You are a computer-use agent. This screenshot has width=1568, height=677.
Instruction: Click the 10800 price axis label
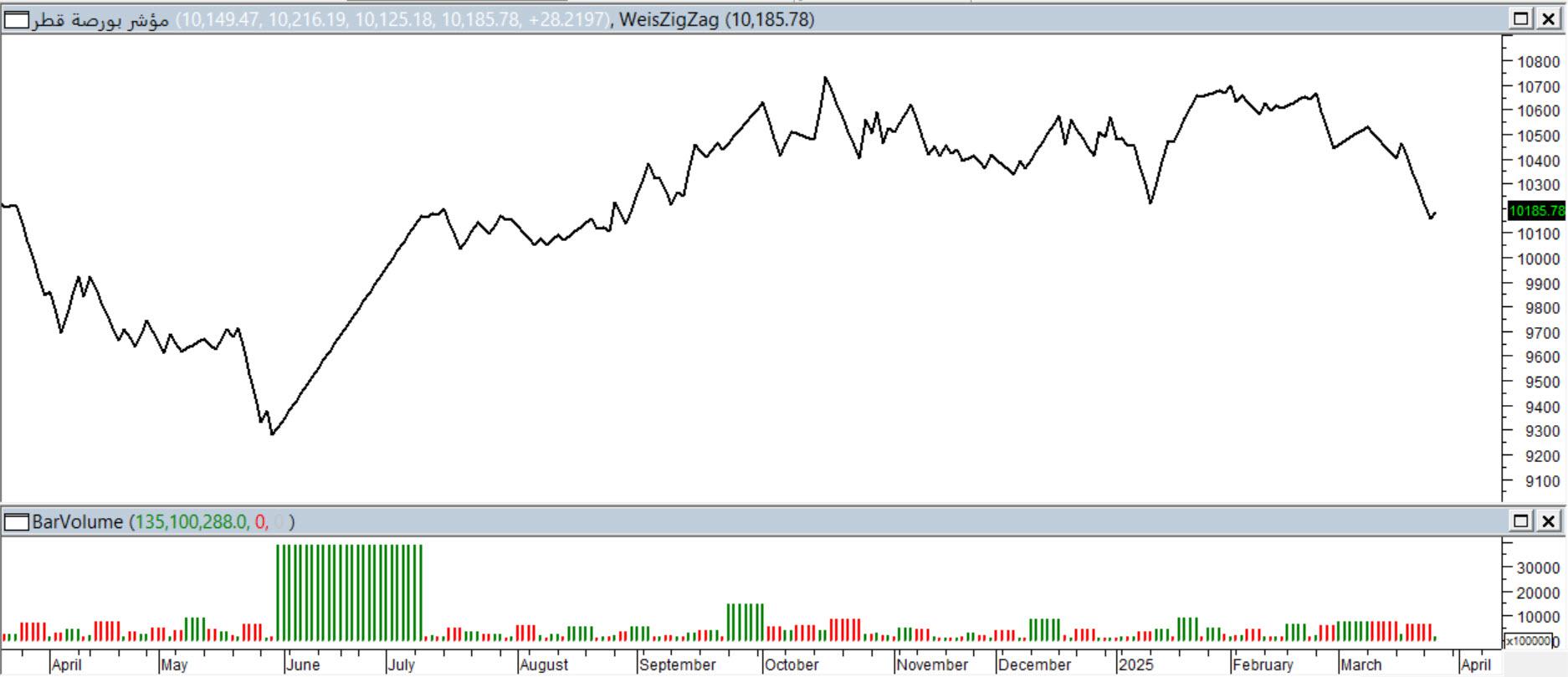click(x=1539, y=62)
